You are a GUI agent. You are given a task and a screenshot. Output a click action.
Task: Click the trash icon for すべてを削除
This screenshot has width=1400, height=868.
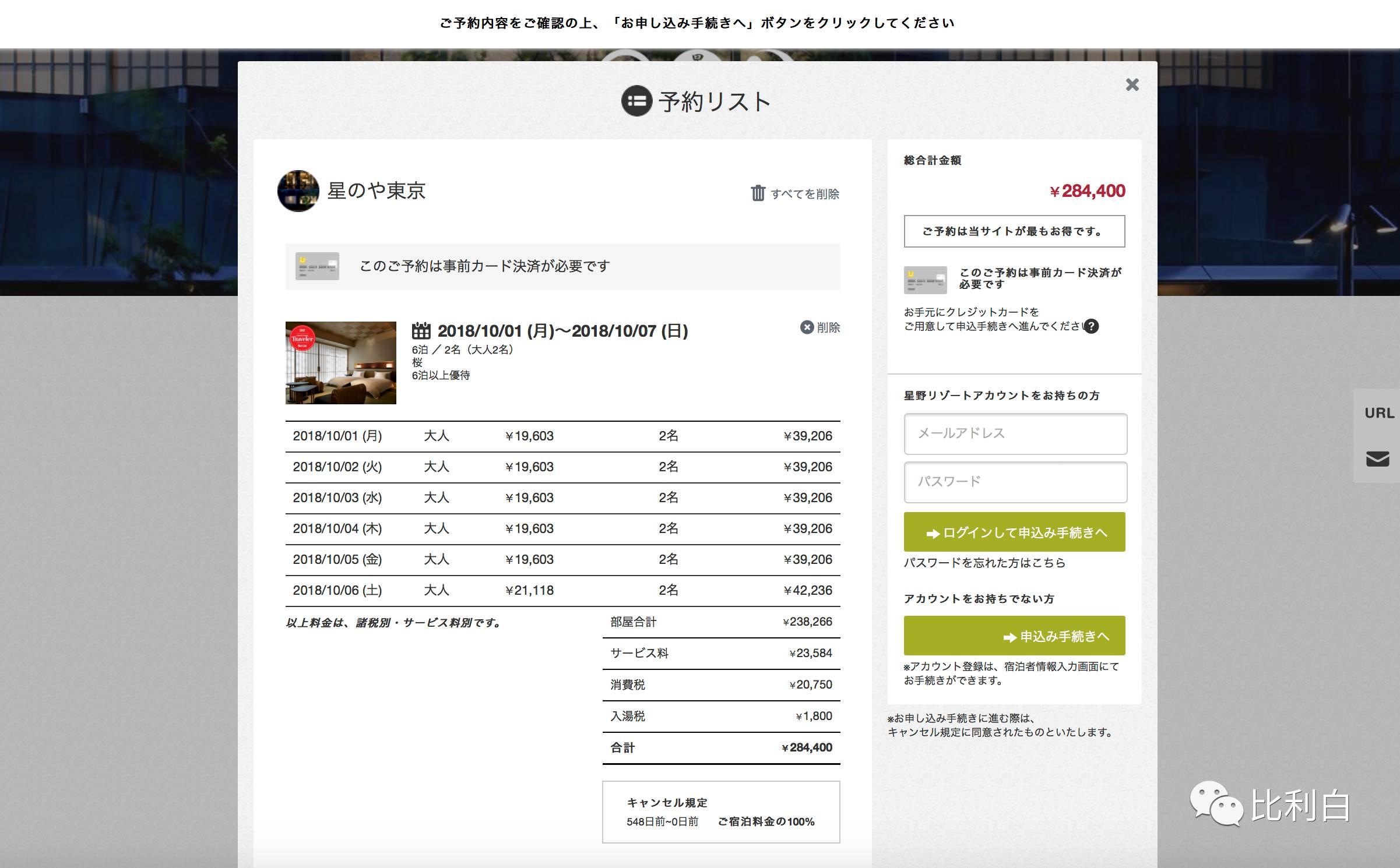(758, 193)
